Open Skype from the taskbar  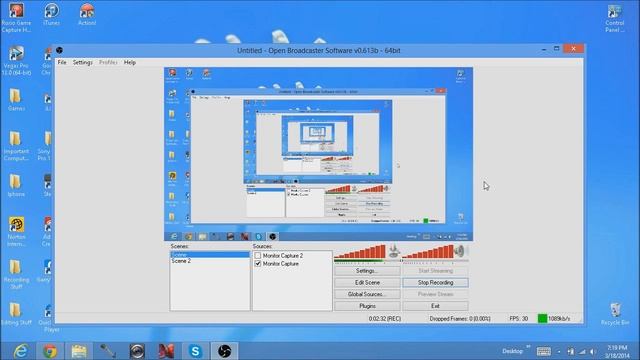click(196, 351)
